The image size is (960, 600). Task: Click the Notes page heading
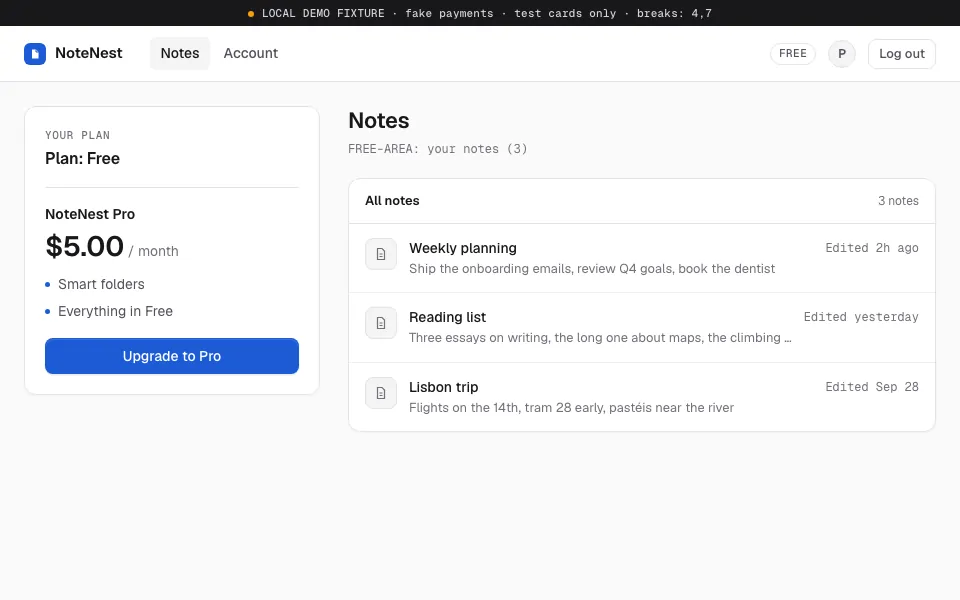coord(379,121)
